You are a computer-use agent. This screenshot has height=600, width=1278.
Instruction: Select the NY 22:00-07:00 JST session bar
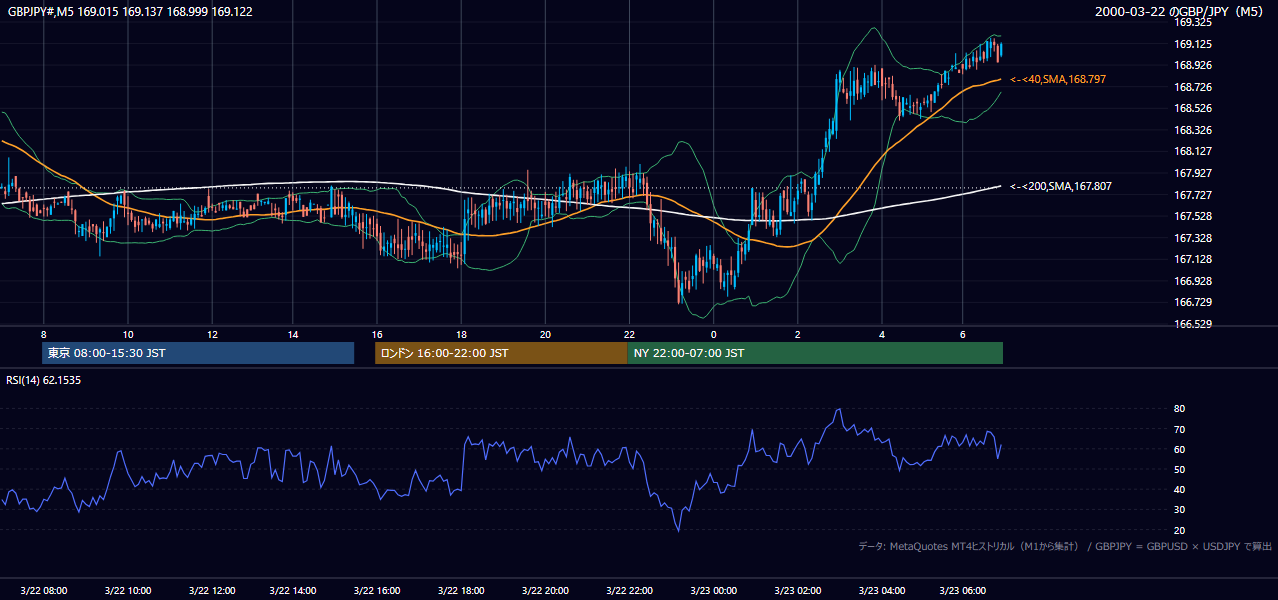click(x=815, y=353)
